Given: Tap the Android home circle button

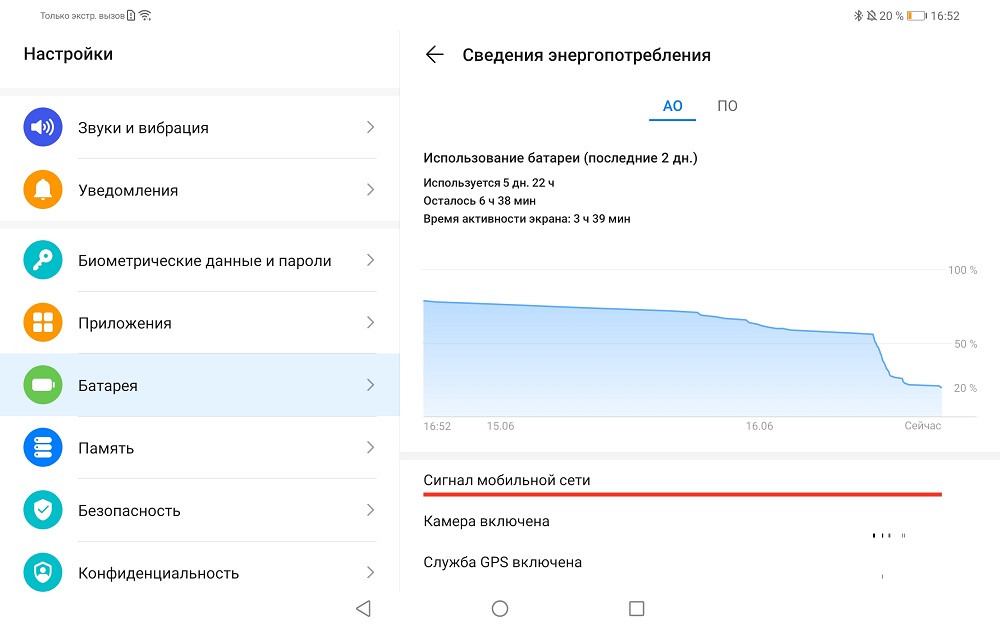Looking at the screenshot, I should 500,608.
